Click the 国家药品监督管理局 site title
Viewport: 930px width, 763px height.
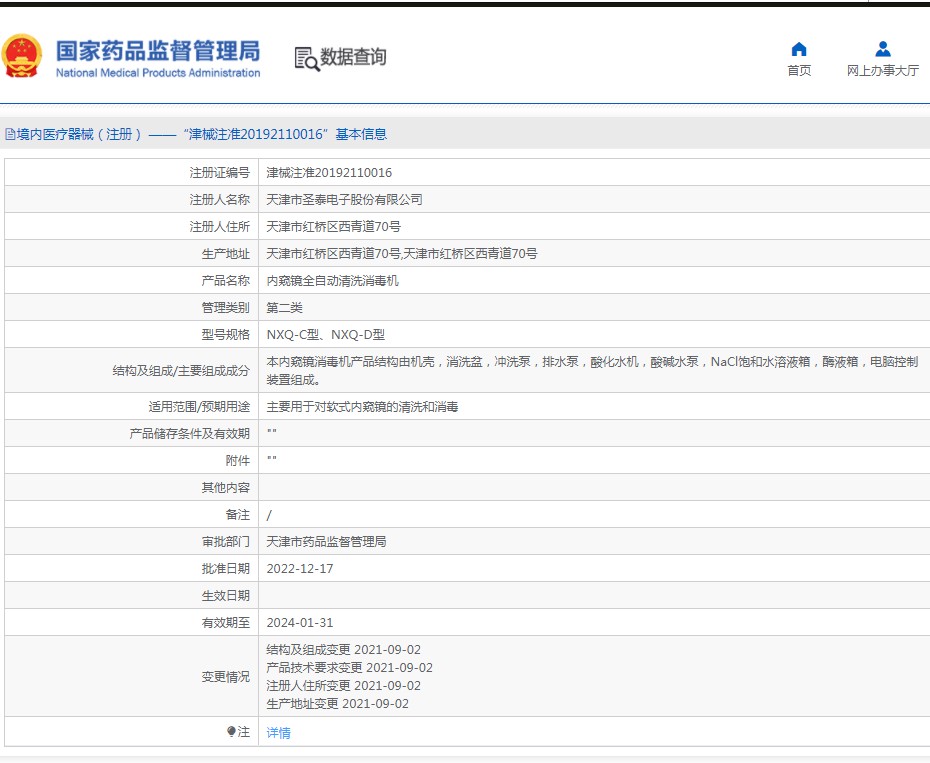[157, 50]
